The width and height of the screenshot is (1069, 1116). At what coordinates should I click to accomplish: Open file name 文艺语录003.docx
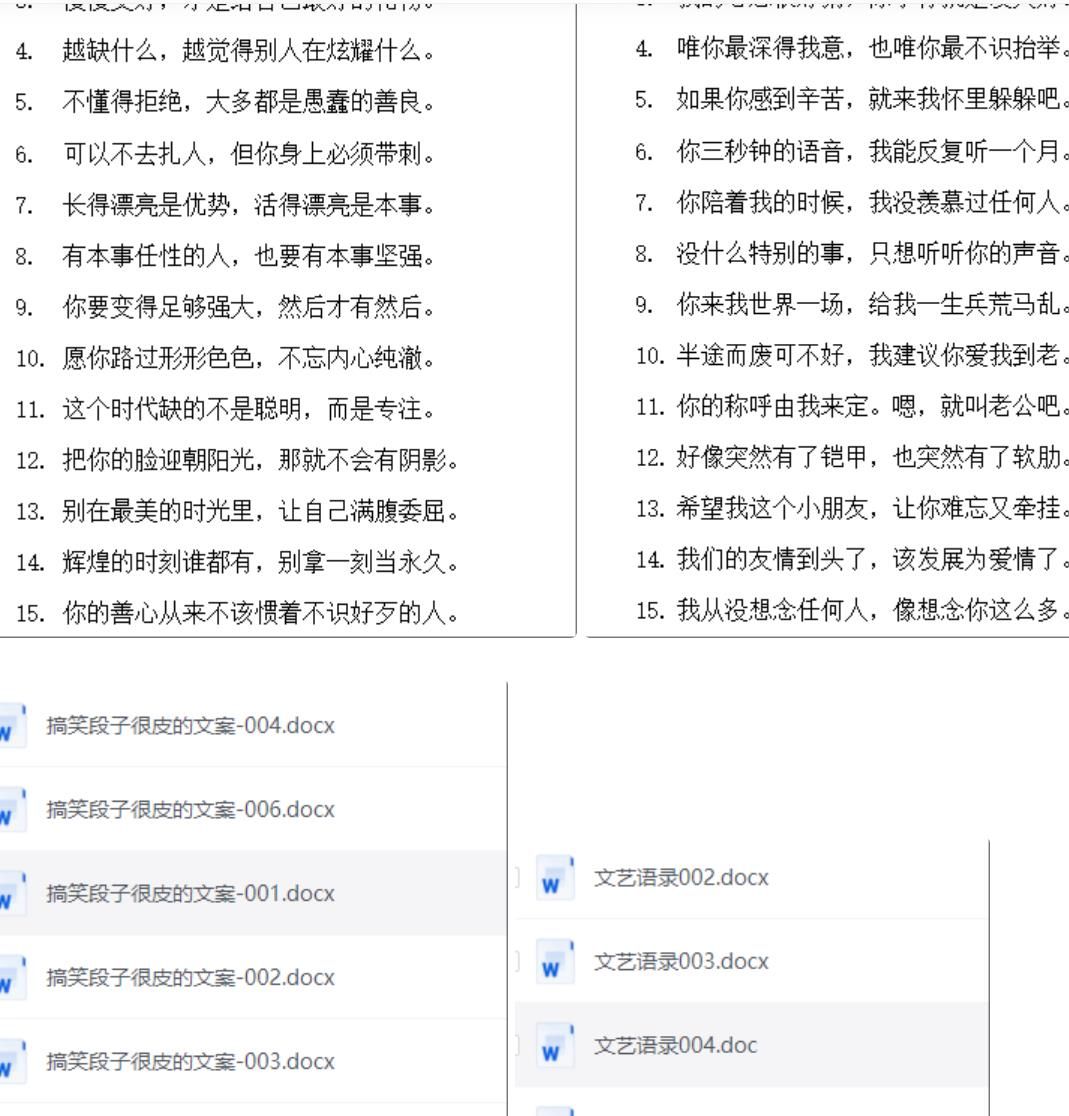(x=682, y=962)
